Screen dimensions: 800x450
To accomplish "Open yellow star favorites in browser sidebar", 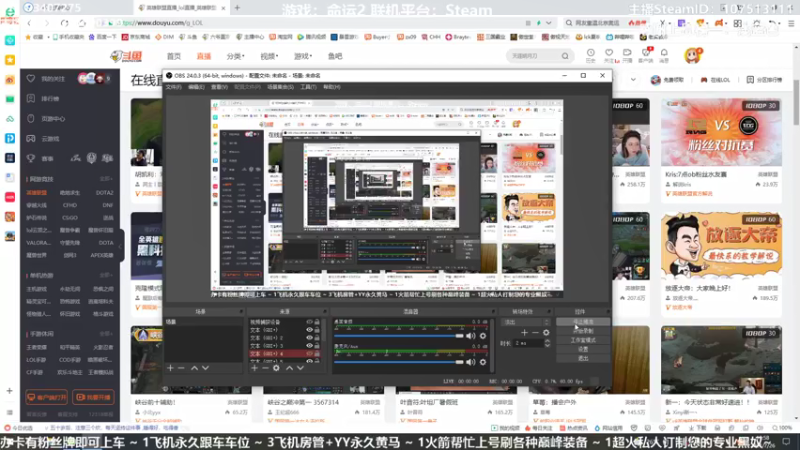I will [x=10, y=60].
